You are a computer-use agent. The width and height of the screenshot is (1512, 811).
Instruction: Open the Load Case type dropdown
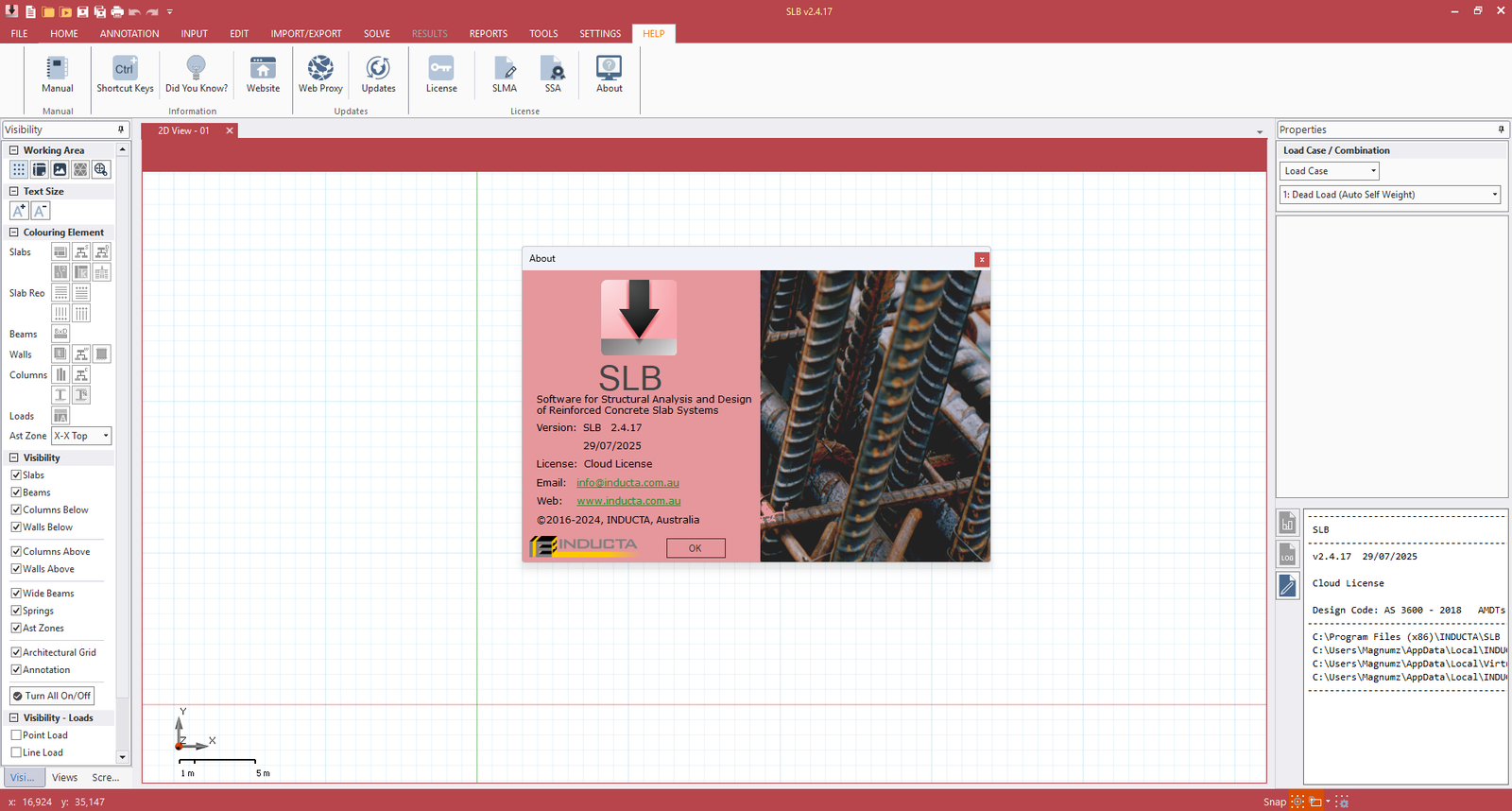1330,171
